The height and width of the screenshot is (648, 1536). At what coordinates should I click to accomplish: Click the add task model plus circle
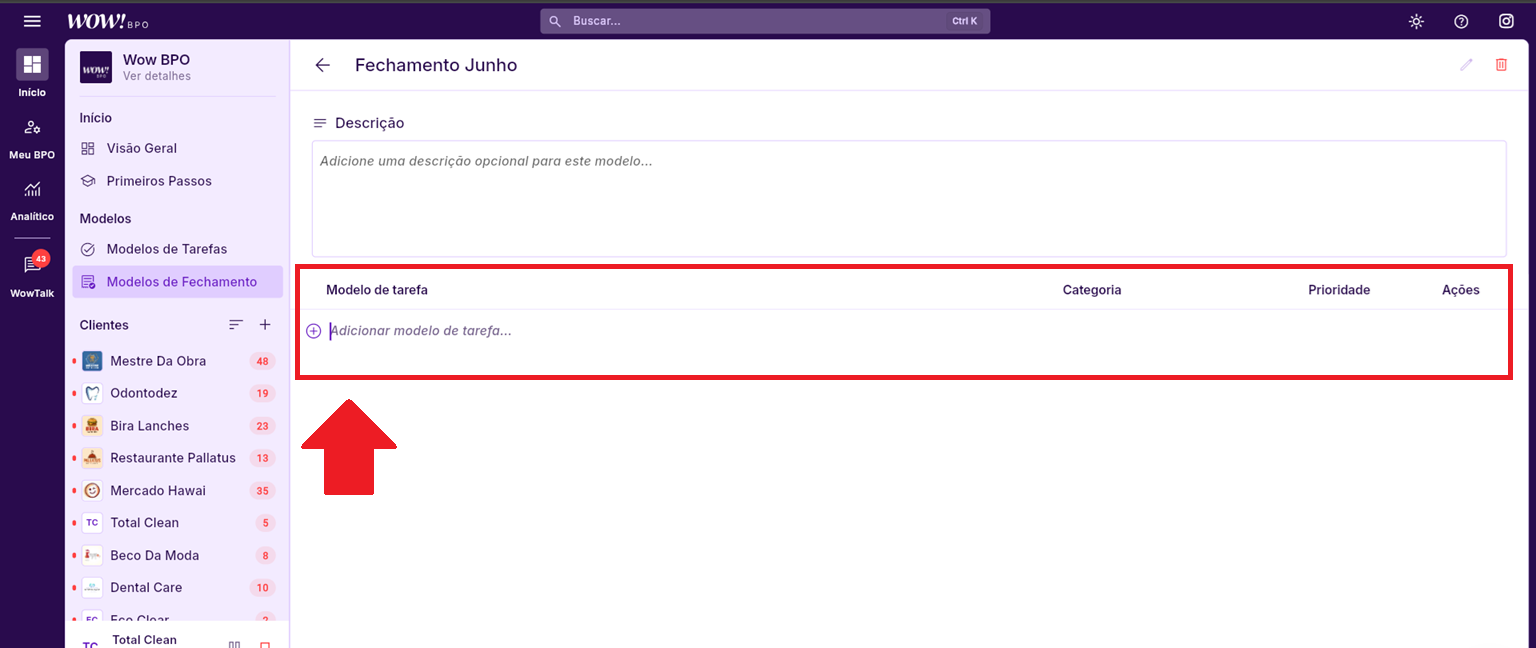pos(313,331)
